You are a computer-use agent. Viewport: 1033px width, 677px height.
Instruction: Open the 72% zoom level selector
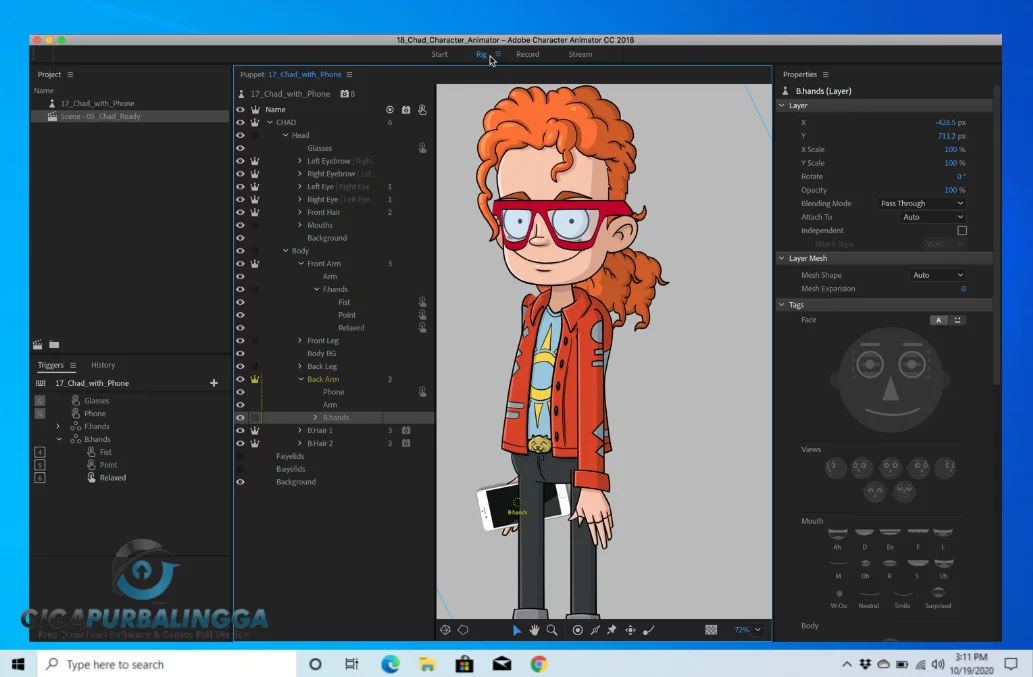[744, 630]
